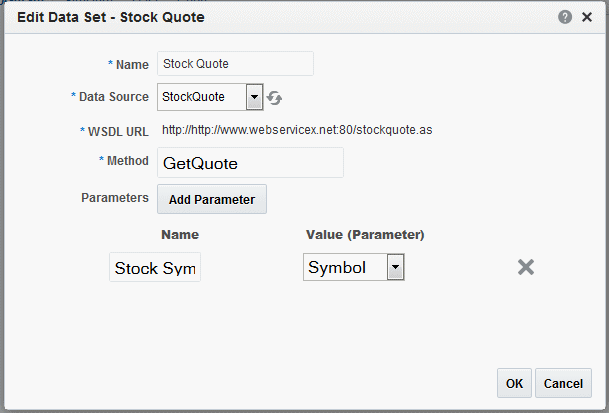
Task: Click the Value (Parameter) column header
Action: (x=365, y=234)
